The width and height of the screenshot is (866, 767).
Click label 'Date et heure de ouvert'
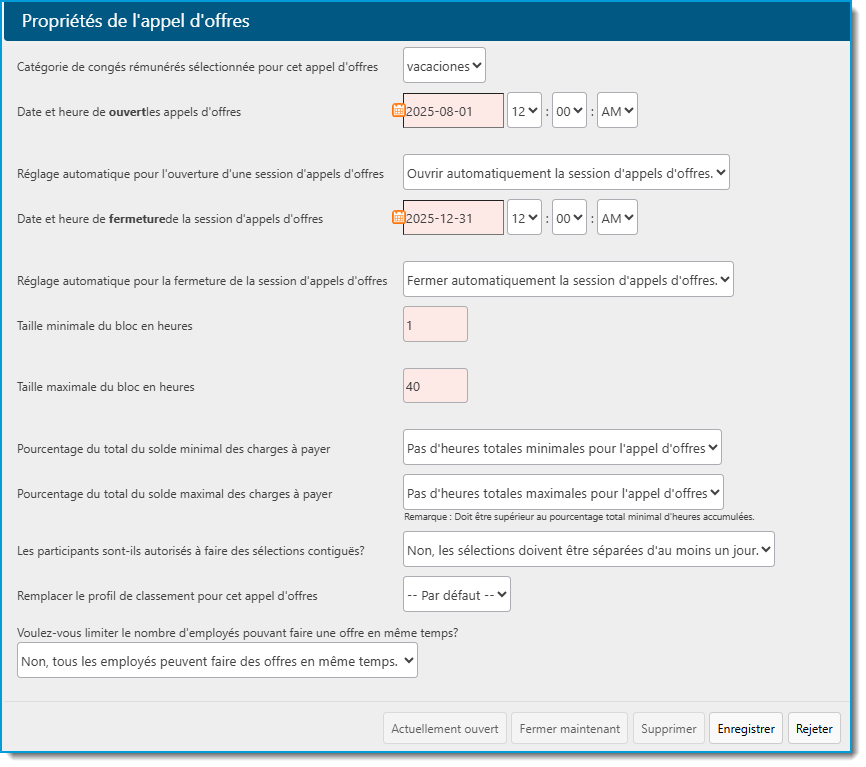tap(129, 112)
